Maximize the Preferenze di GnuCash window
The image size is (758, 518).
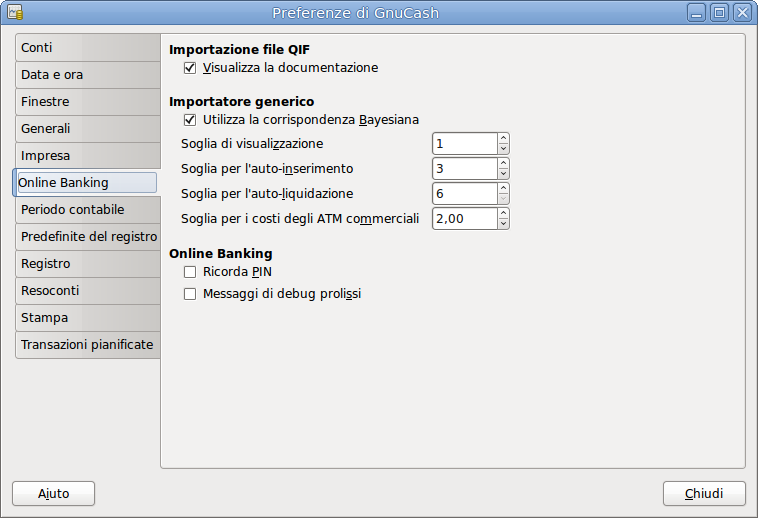click(719, 13)
